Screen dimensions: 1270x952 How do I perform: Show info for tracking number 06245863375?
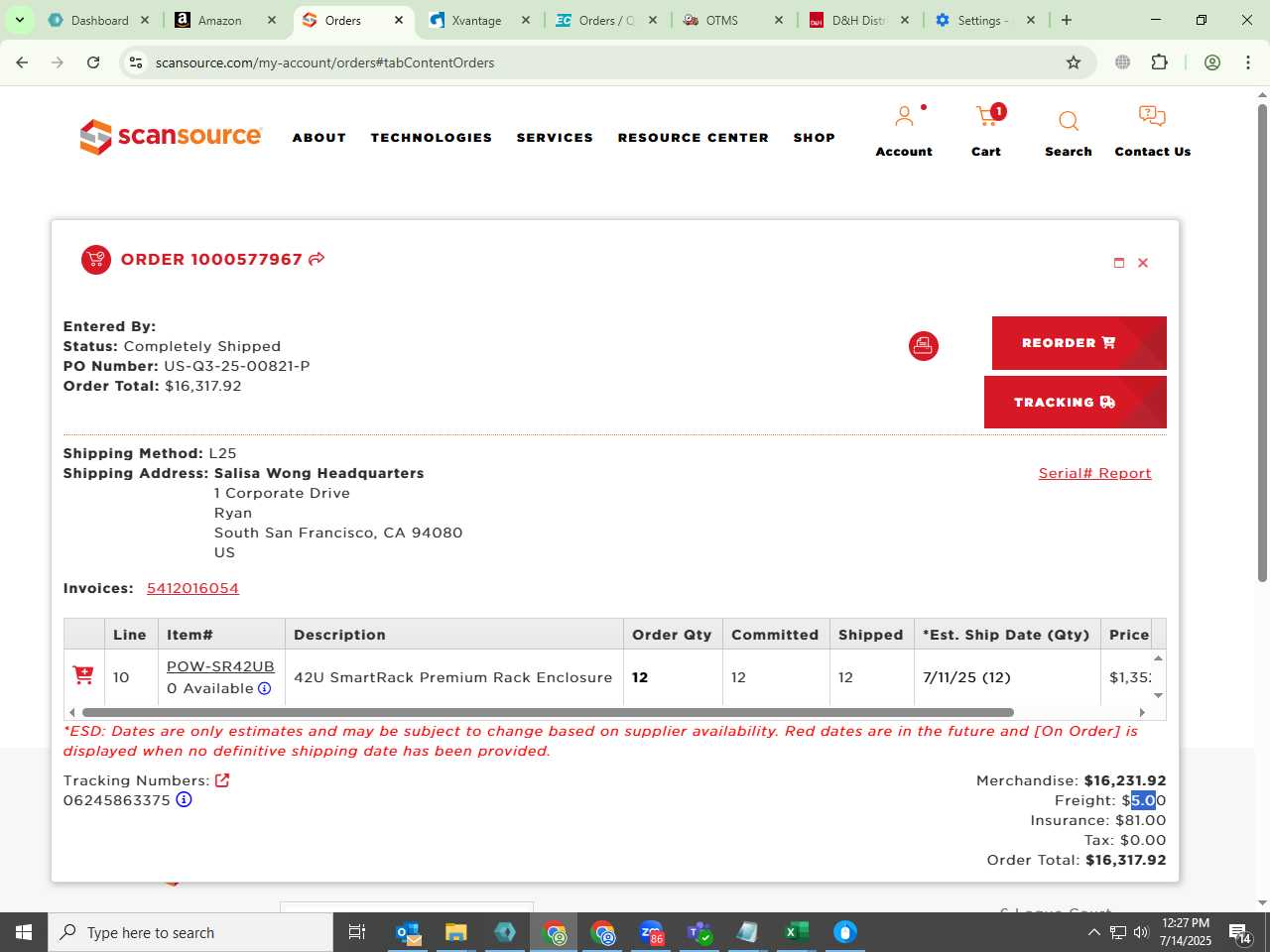coord(184,799)
